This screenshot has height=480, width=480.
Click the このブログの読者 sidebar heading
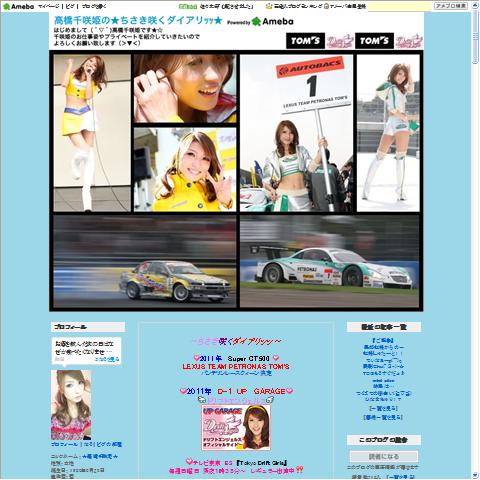tap(384, 440)
